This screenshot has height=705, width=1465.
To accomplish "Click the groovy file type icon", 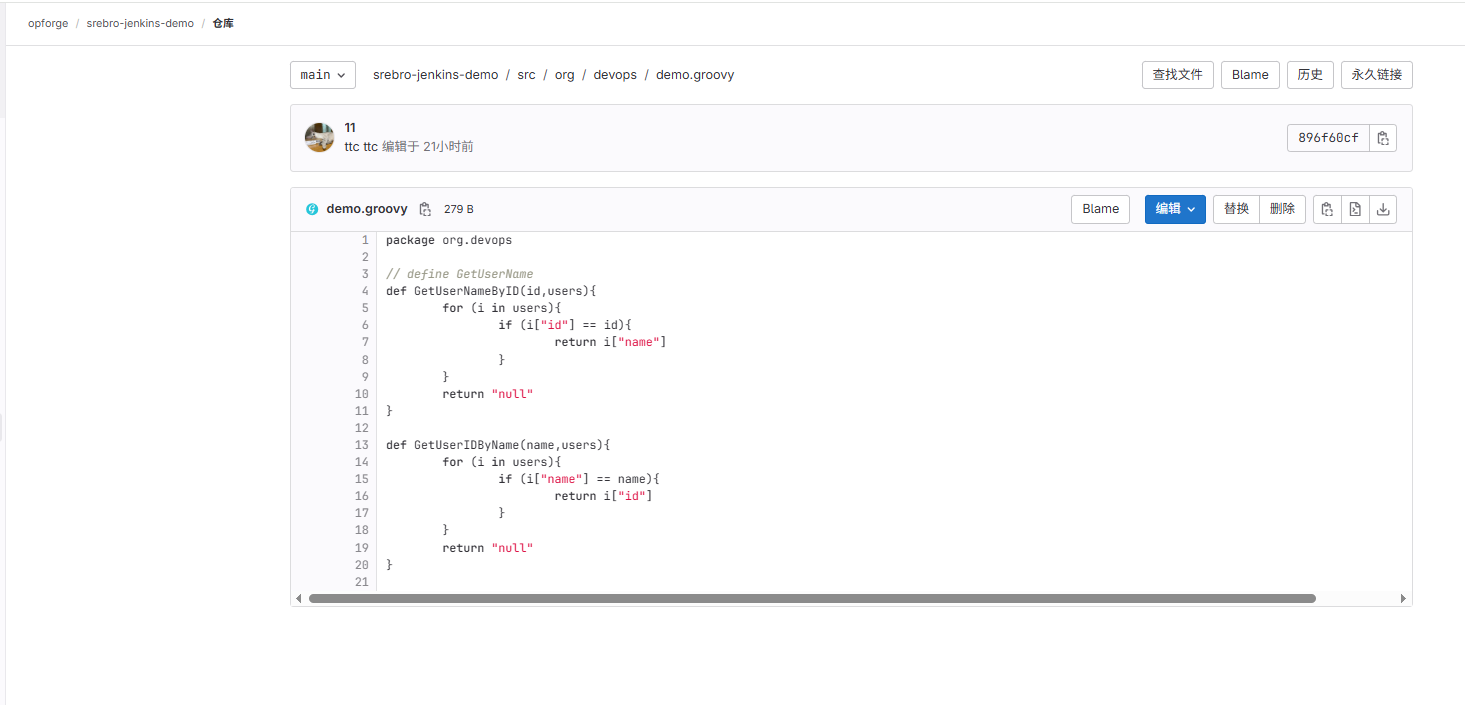I will click(x=312, y=209).
